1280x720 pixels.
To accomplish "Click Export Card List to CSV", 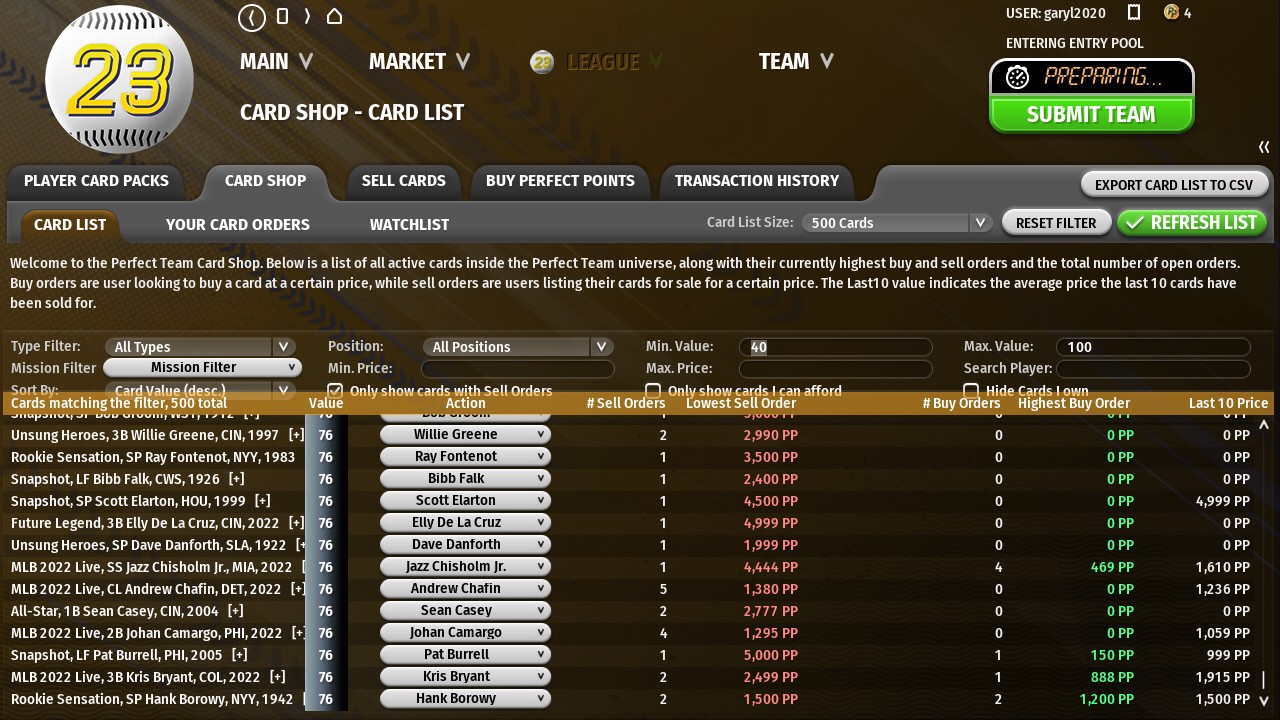I will [1174, 185].
